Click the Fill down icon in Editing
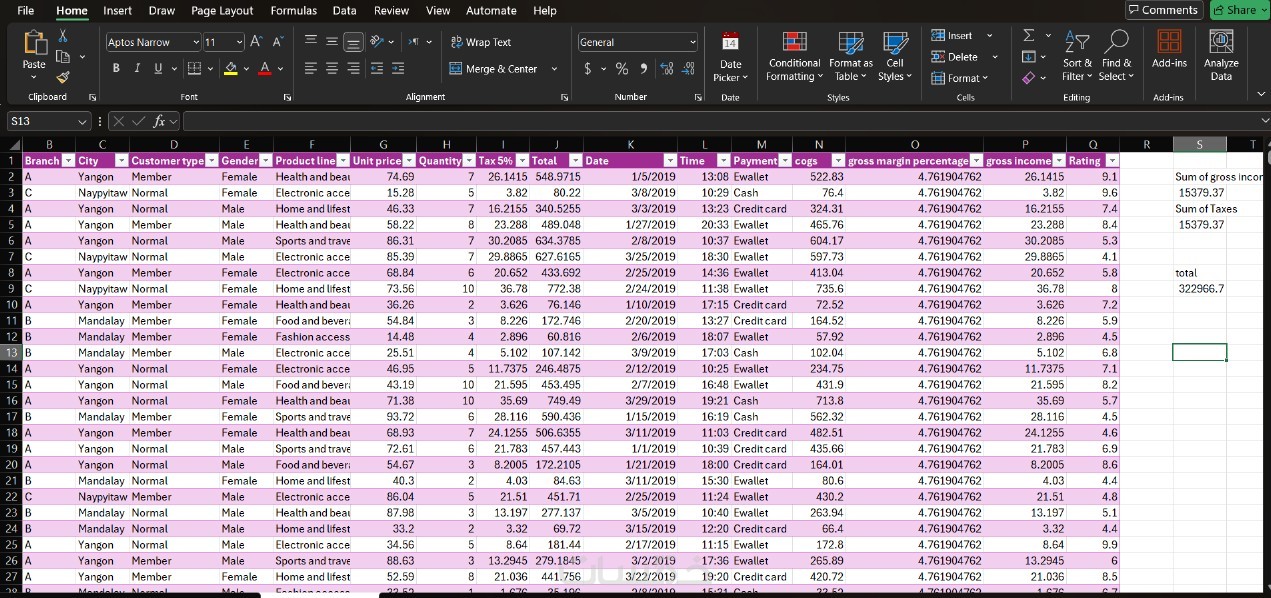The image size is (1271, 598). pos(1029,56)
